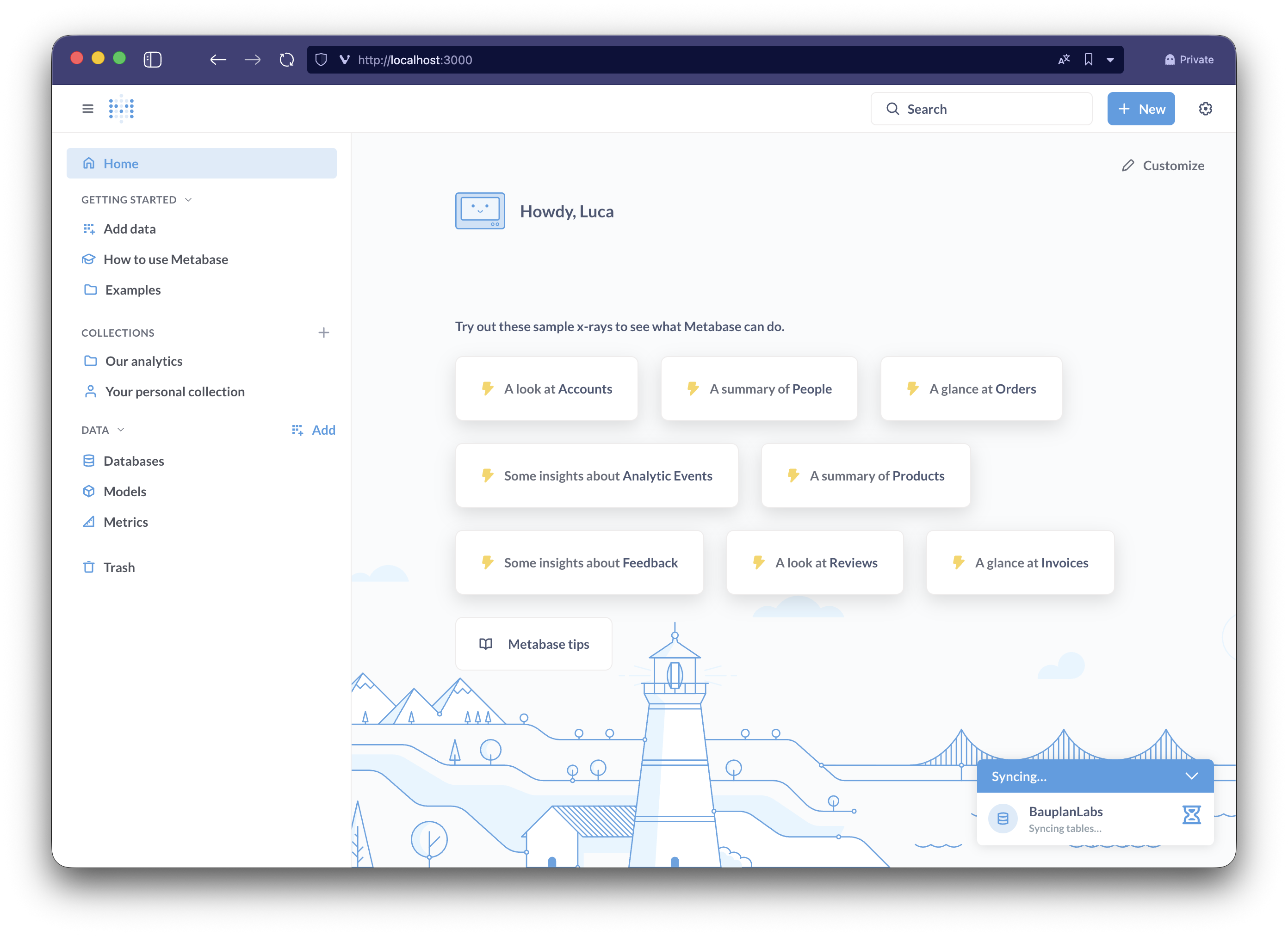Open the settings gear icon
Image resolution: width=1288 pixels, height=936 pixels.
[1205, 108]
